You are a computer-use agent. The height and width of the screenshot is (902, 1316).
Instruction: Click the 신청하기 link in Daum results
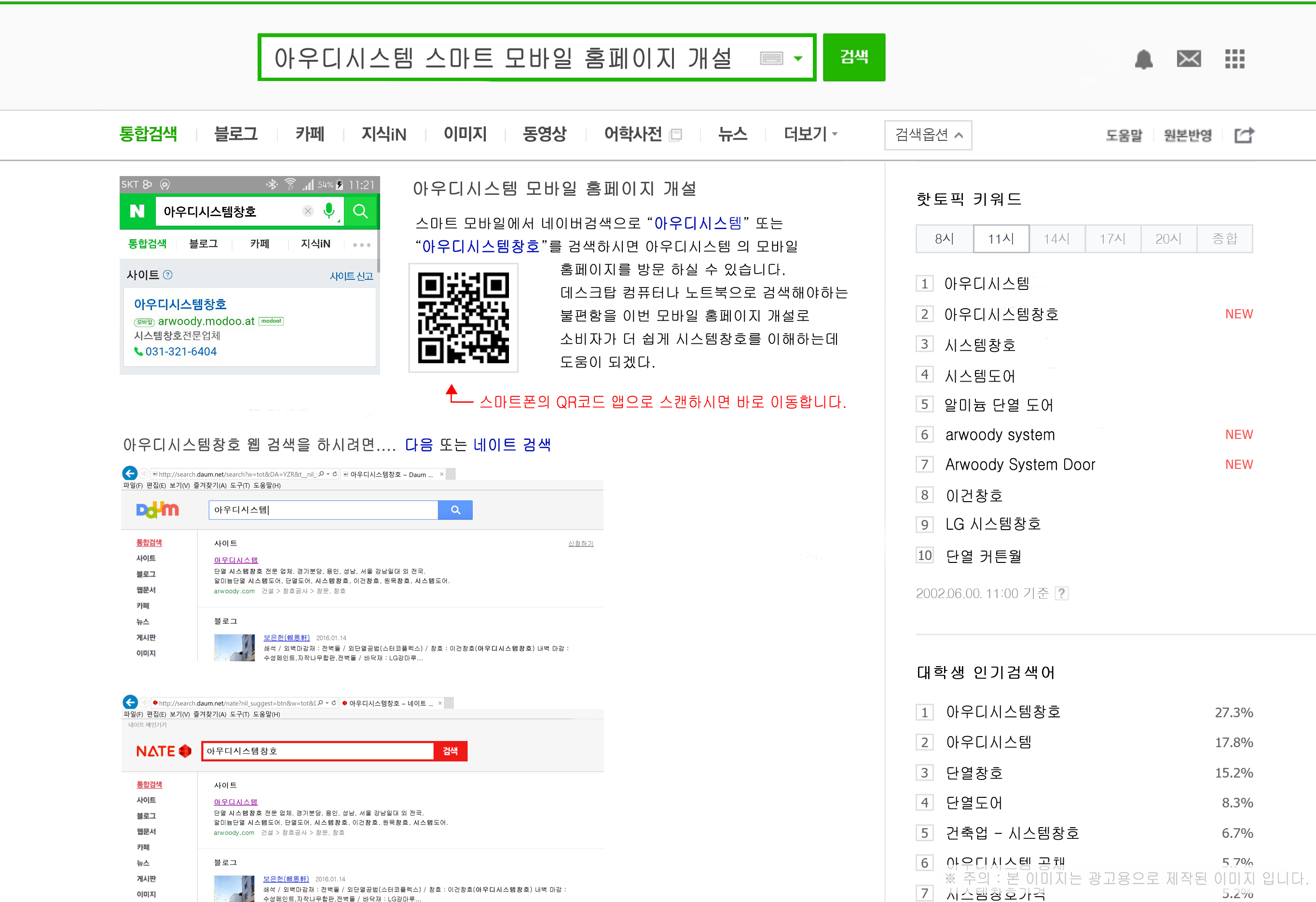[580, 544]
